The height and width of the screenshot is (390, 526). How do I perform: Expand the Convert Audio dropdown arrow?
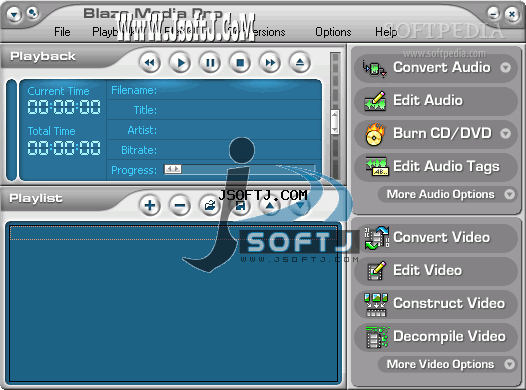(506, 68)
